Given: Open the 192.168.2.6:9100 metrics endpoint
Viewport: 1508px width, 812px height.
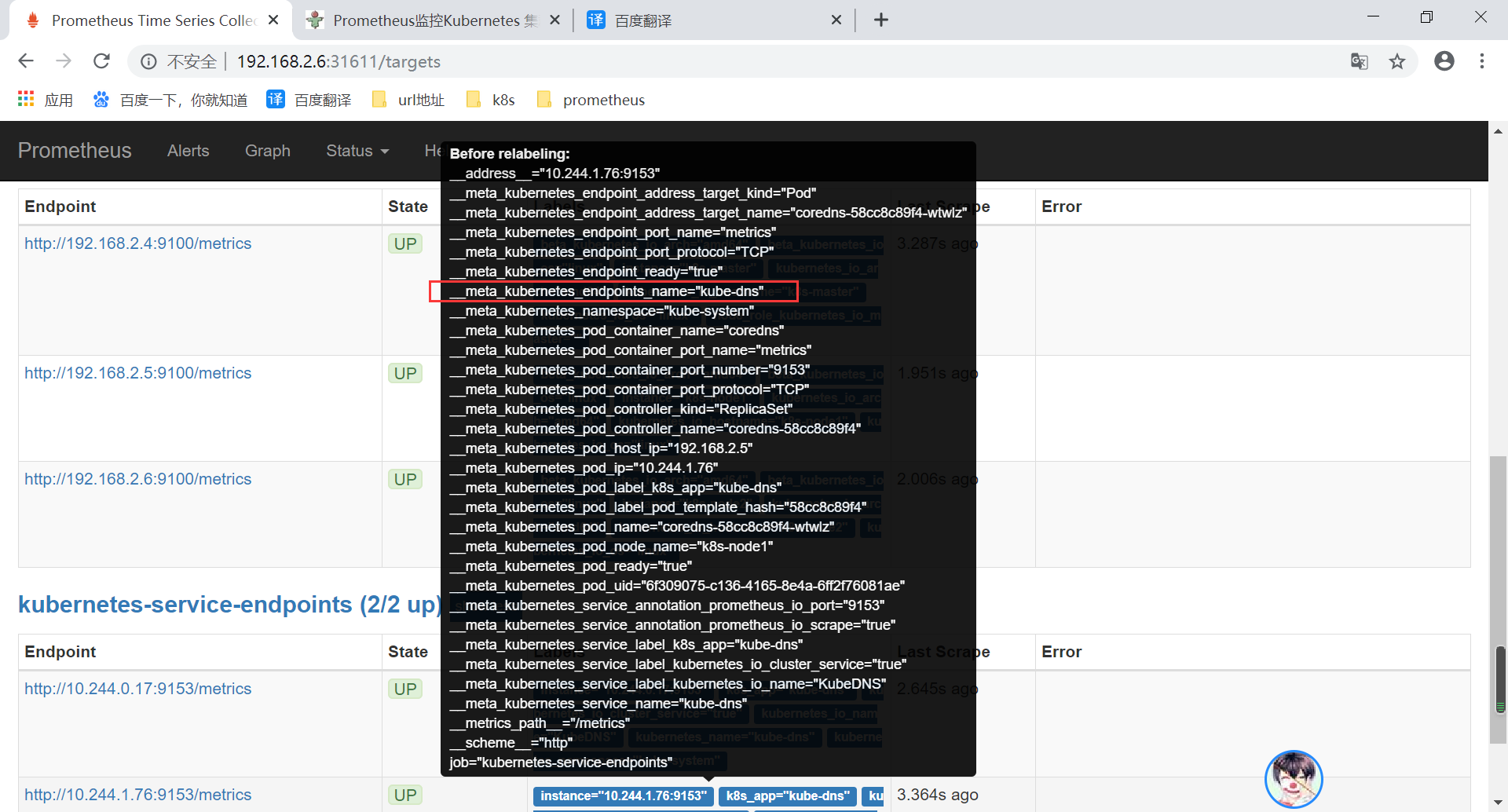Looking at the screenshot, I should point(138,479).
